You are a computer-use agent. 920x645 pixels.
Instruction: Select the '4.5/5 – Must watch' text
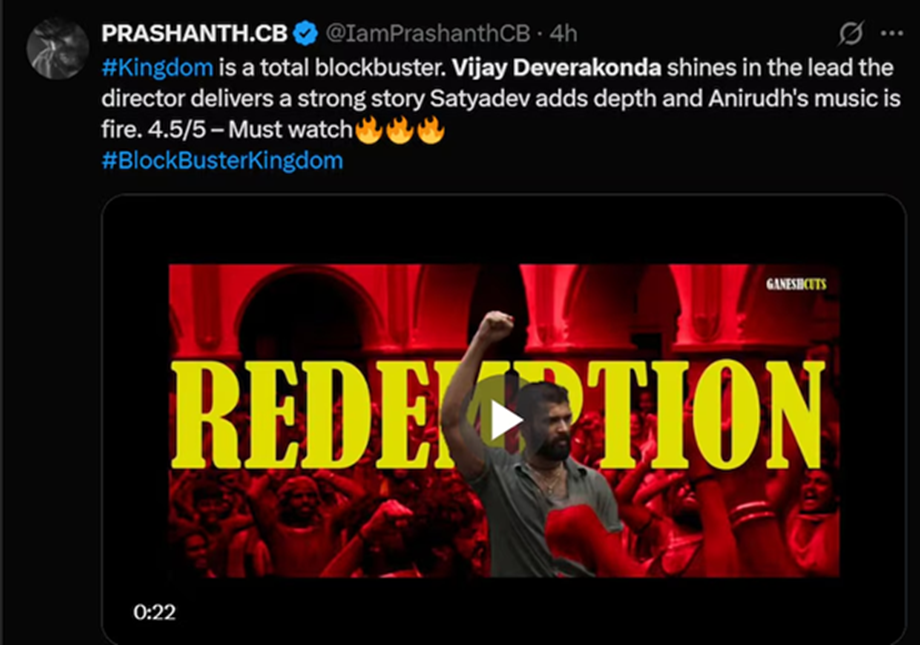250,130
